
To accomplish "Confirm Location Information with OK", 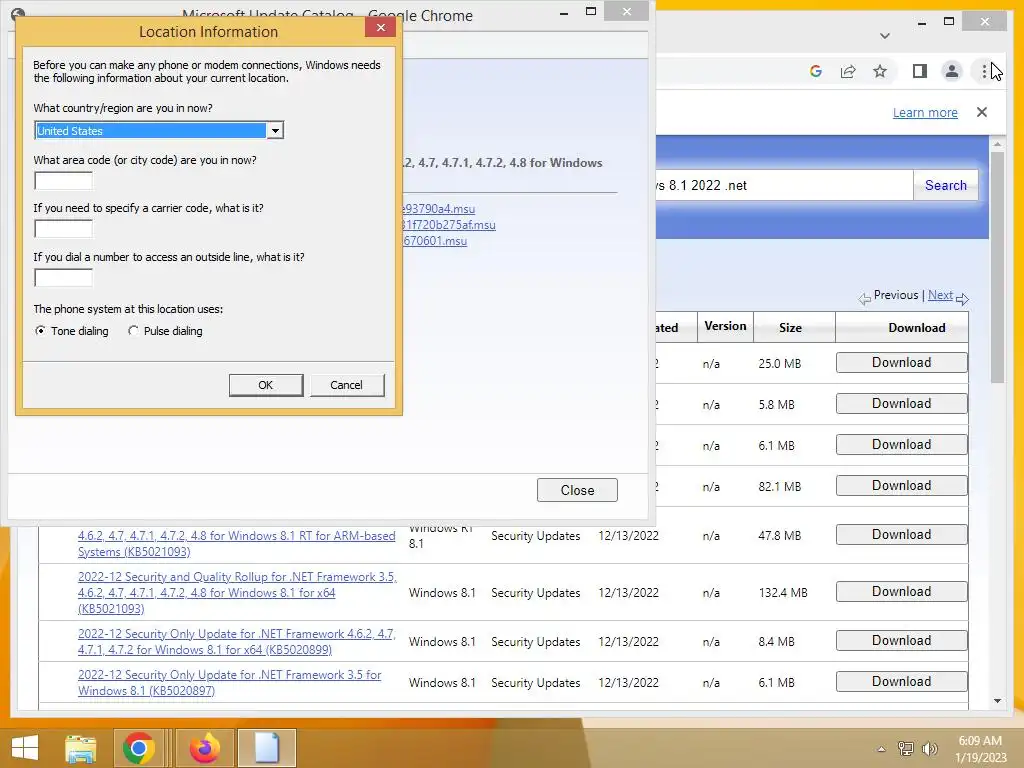I will tap(266, 385).
